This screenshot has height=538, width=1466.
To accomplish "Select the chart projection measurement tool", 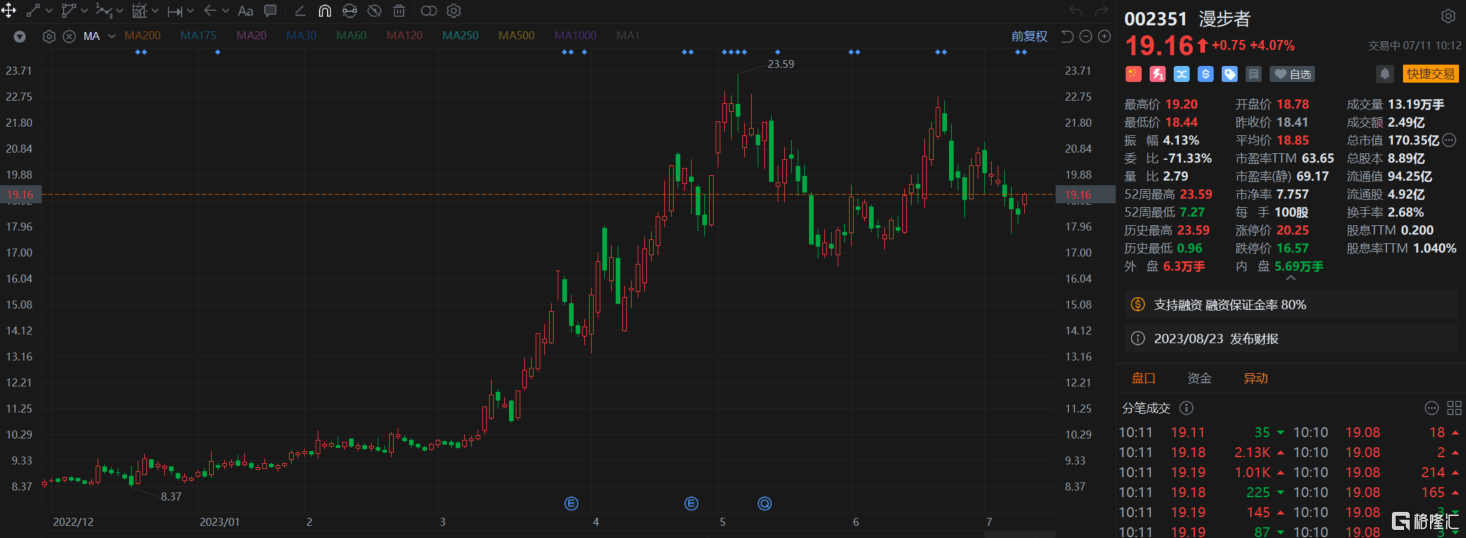I will click(140, 11).
